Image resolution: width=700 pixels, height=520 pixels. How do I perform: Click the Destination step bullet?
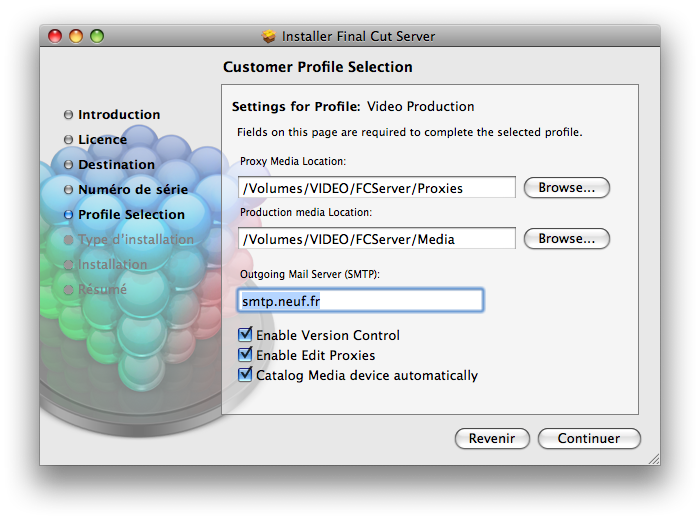click(x=68, y=165)
